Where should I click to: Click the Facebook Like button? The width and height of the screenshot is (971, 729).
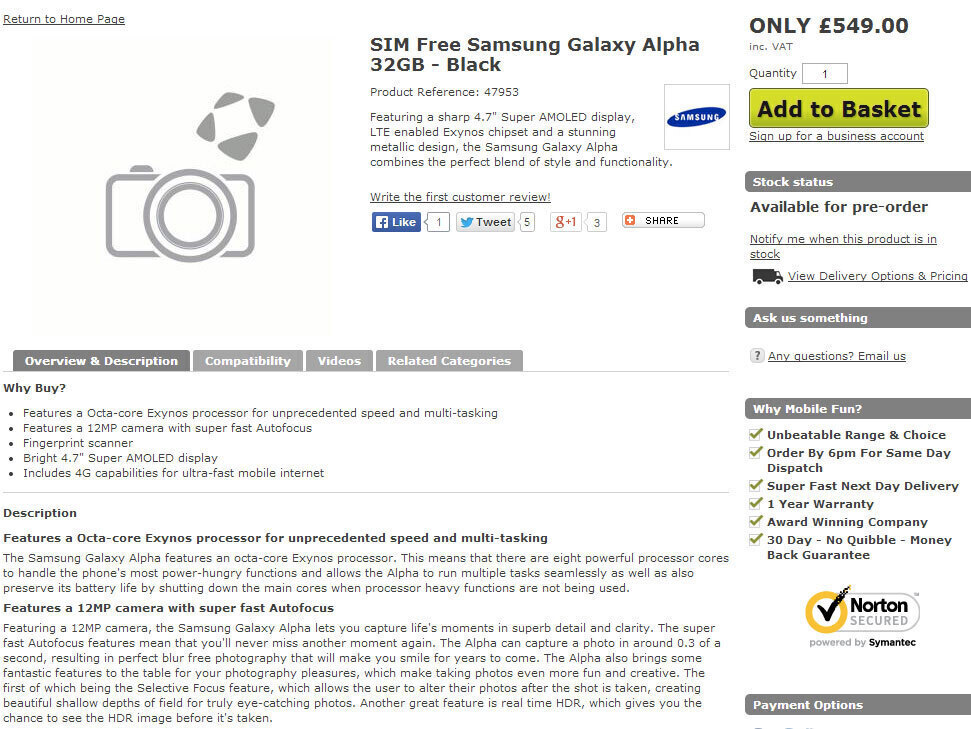tap(396, 222)
